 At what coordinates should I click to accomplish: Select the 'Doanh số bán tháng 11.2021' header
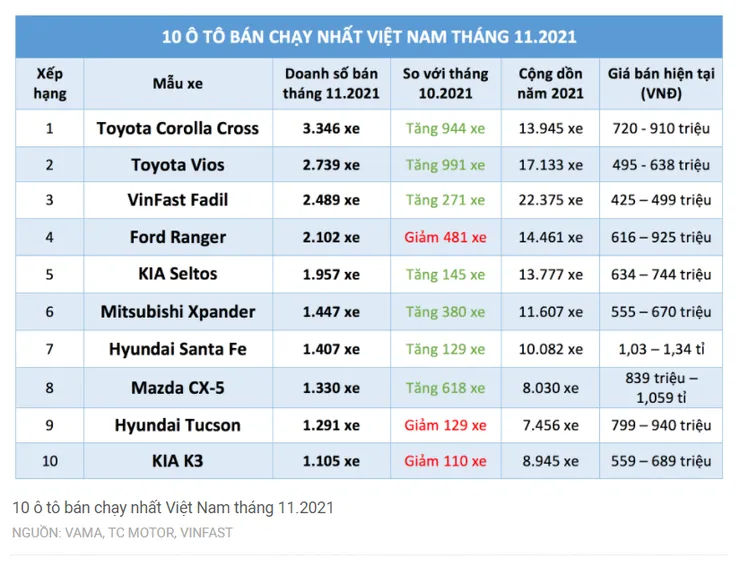pos(331,84)
